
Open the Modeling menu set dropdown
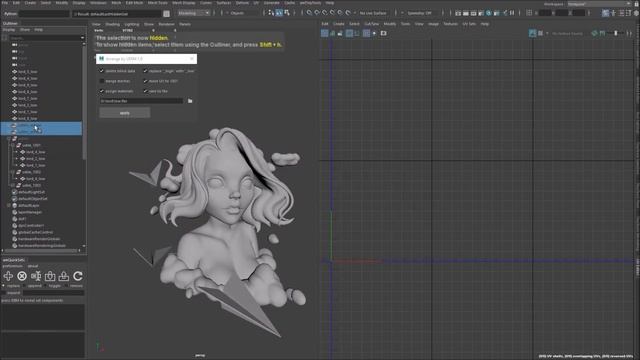[x=194, y=13]
